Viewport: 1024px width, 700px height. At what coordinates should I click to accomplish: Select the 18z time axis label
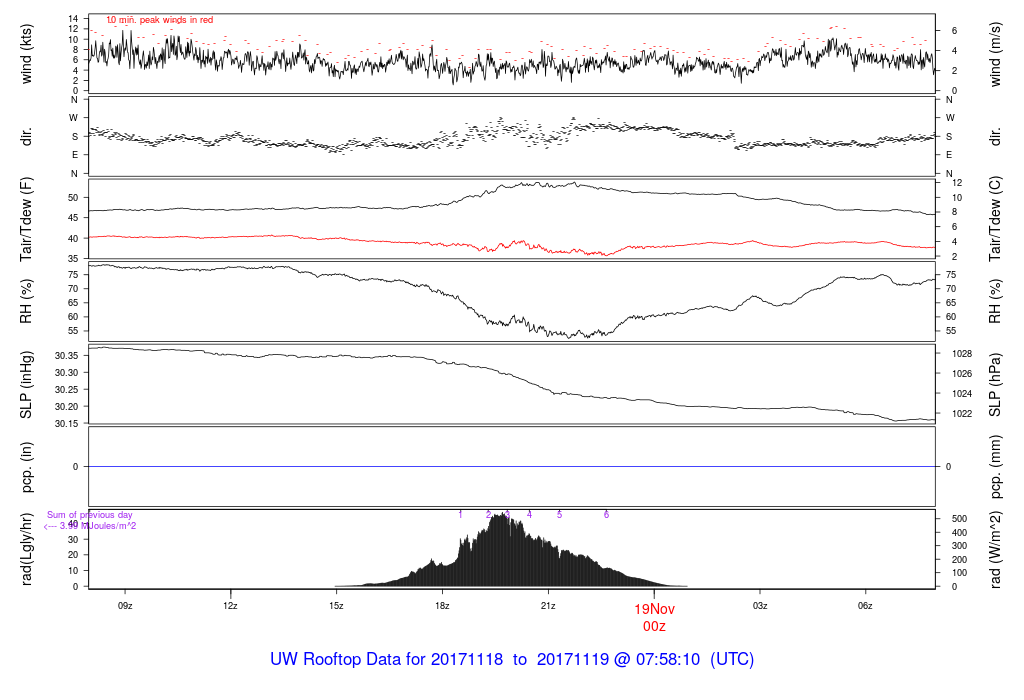[442, 606]
